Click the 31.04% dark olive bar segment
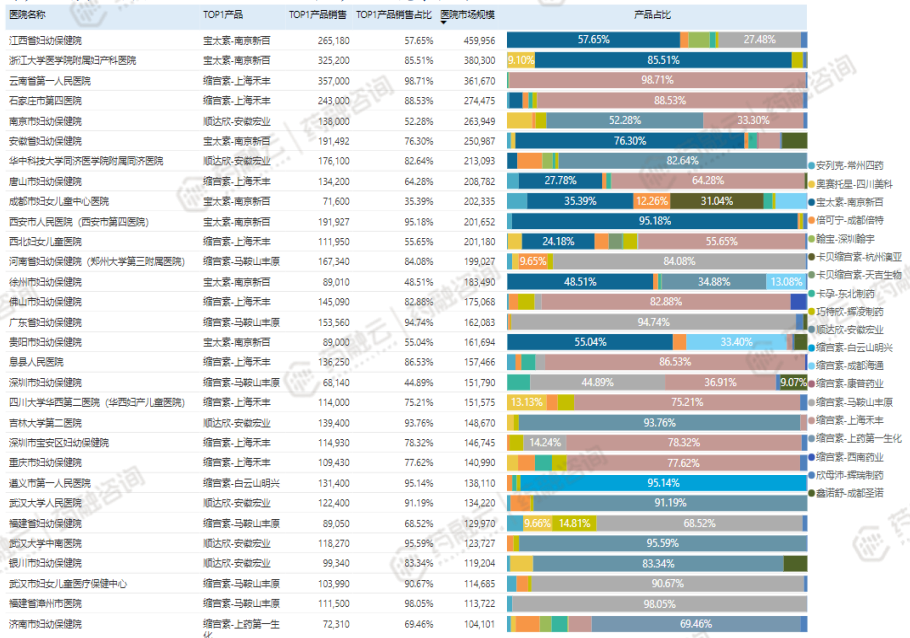This screenshot has height=638, width=910. (717, 201)
